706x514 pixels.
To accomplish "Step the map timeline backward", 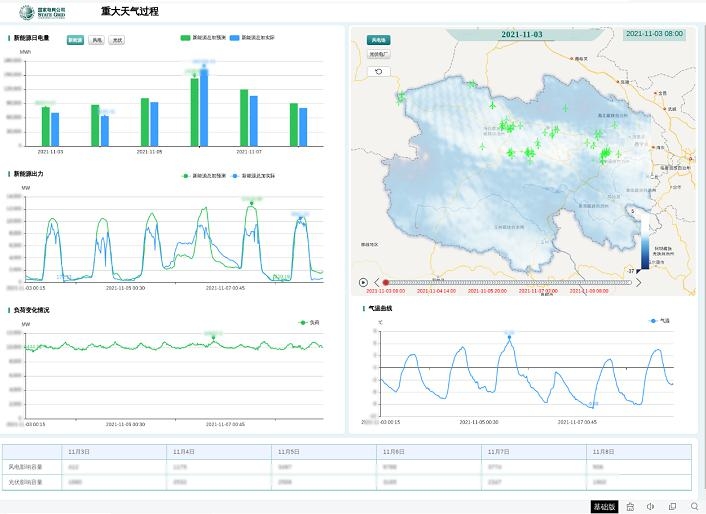I will (377, 282).
